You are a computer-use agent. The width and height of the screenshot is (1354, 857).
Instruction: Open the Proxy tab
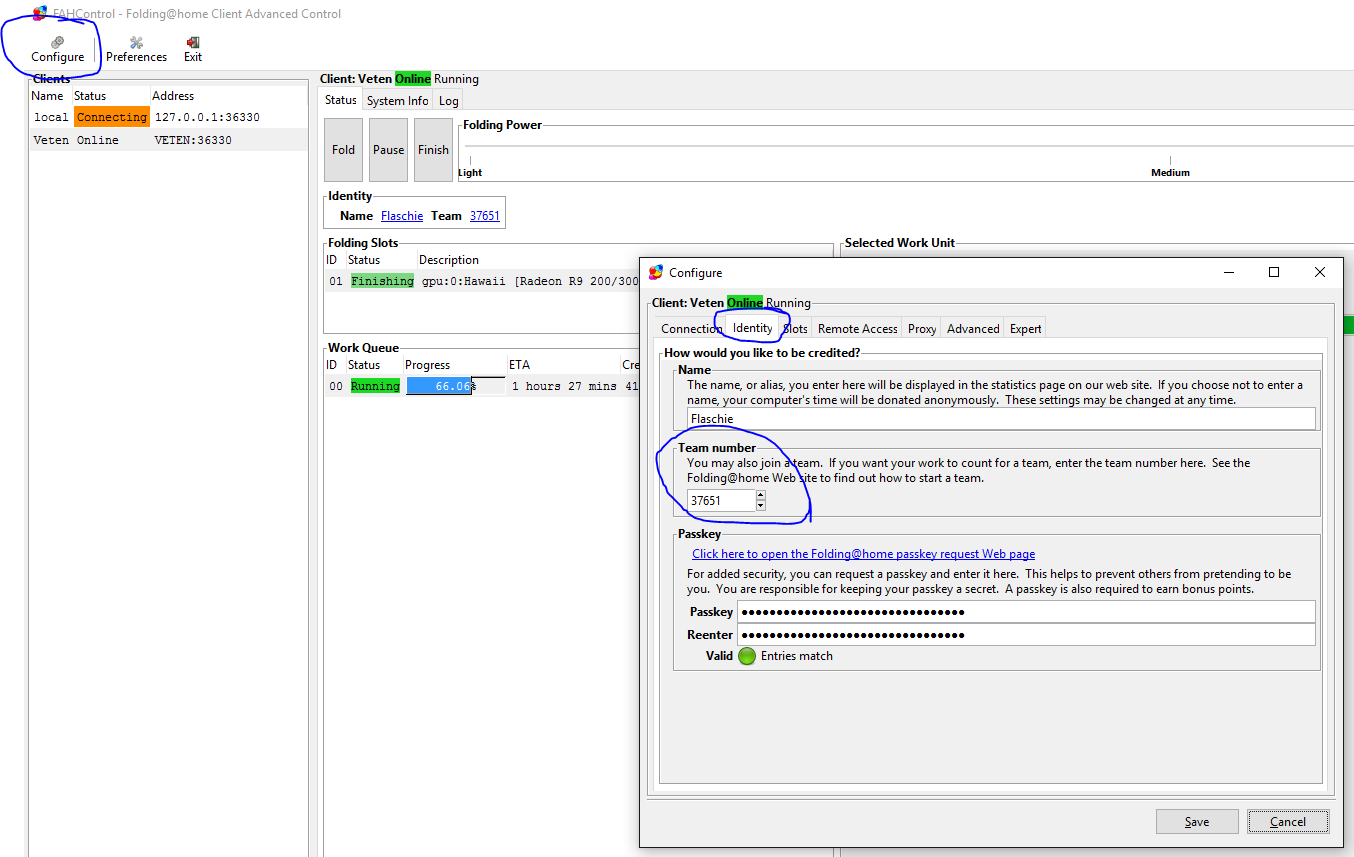922,329
